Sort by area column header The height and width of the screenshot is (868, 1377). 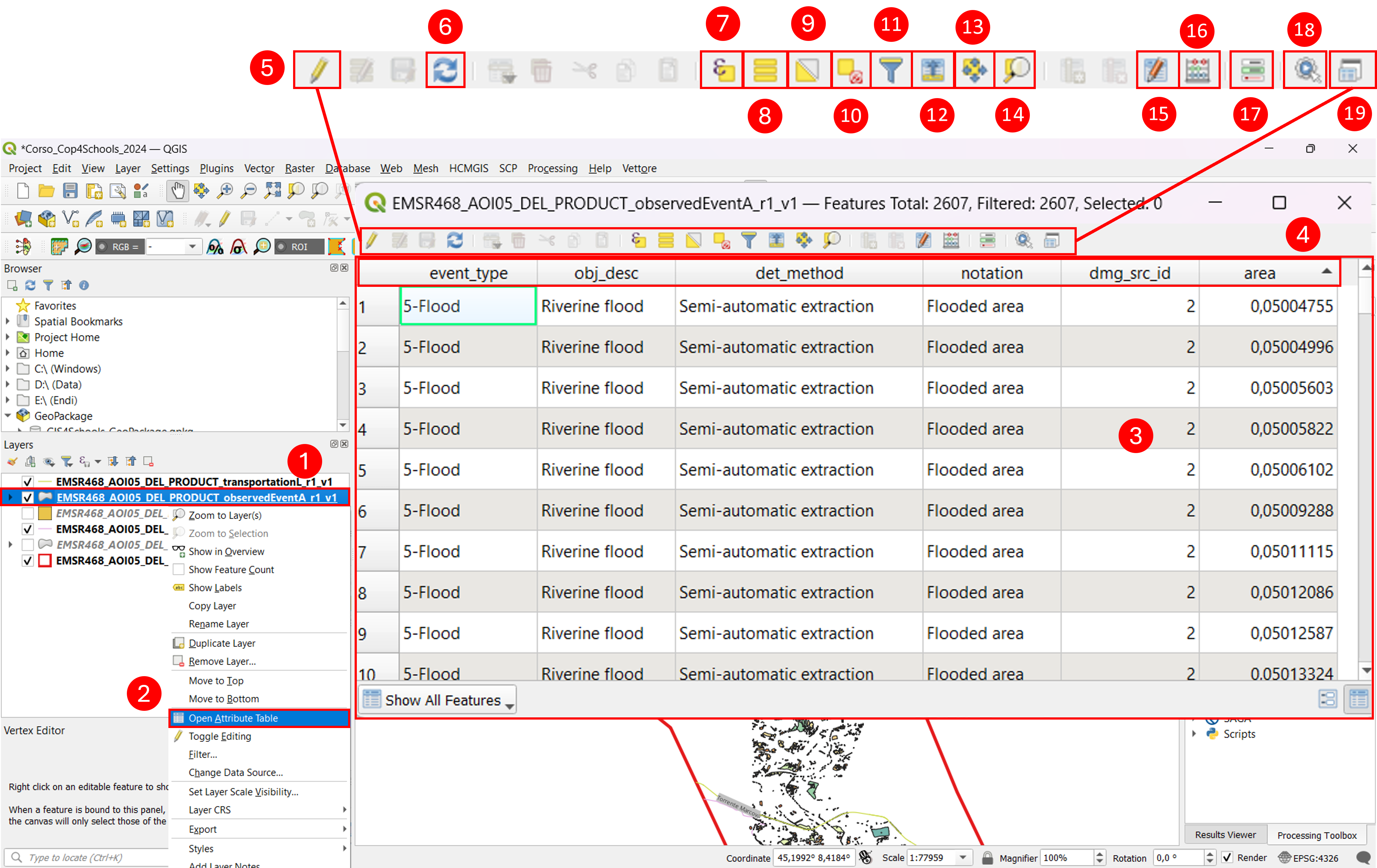point(1268,273)
